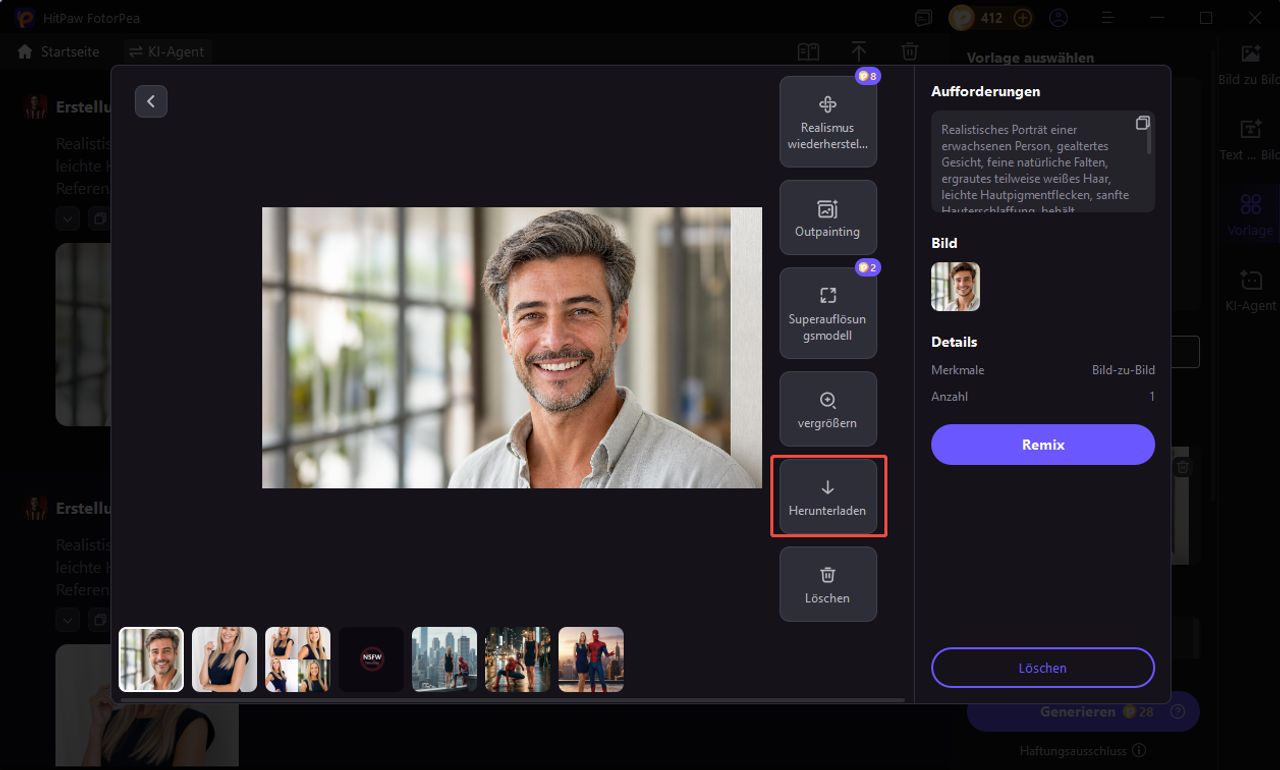Click the reference image under Bild

click(x=955, y=287)
